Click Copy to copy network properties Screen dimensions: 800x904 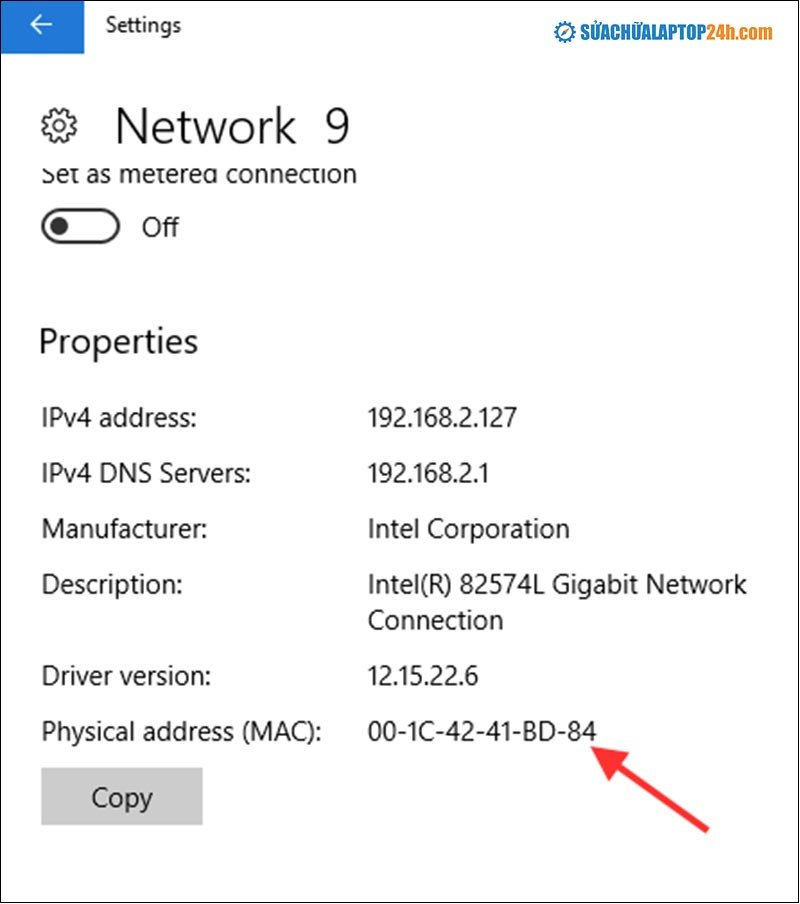click(121, 797)
